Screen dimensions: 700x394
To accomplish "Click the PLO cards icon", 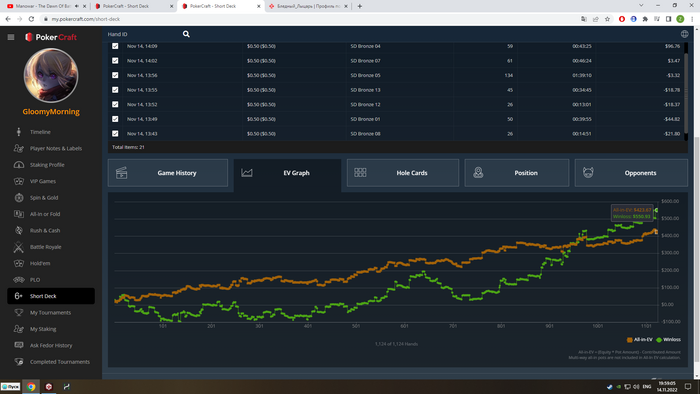I will [x=19, y=280].
